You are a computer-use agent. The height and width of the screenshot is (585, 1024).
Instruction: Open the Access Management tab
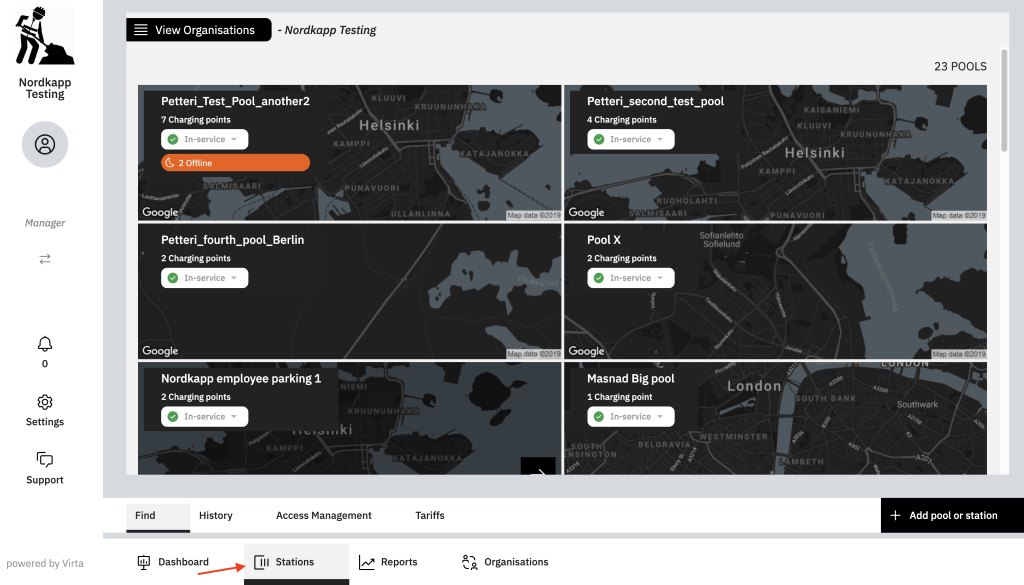point(324,516)
